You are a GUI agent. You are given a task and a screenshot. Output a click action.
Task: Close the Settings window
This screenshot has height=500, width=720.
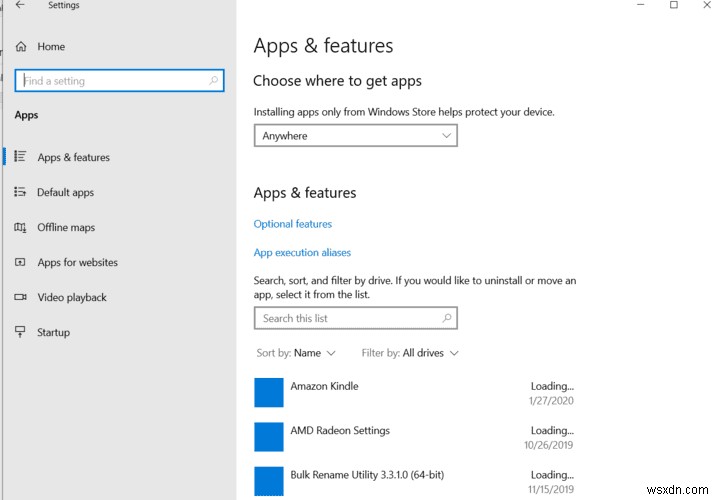[x=707, y=5]
